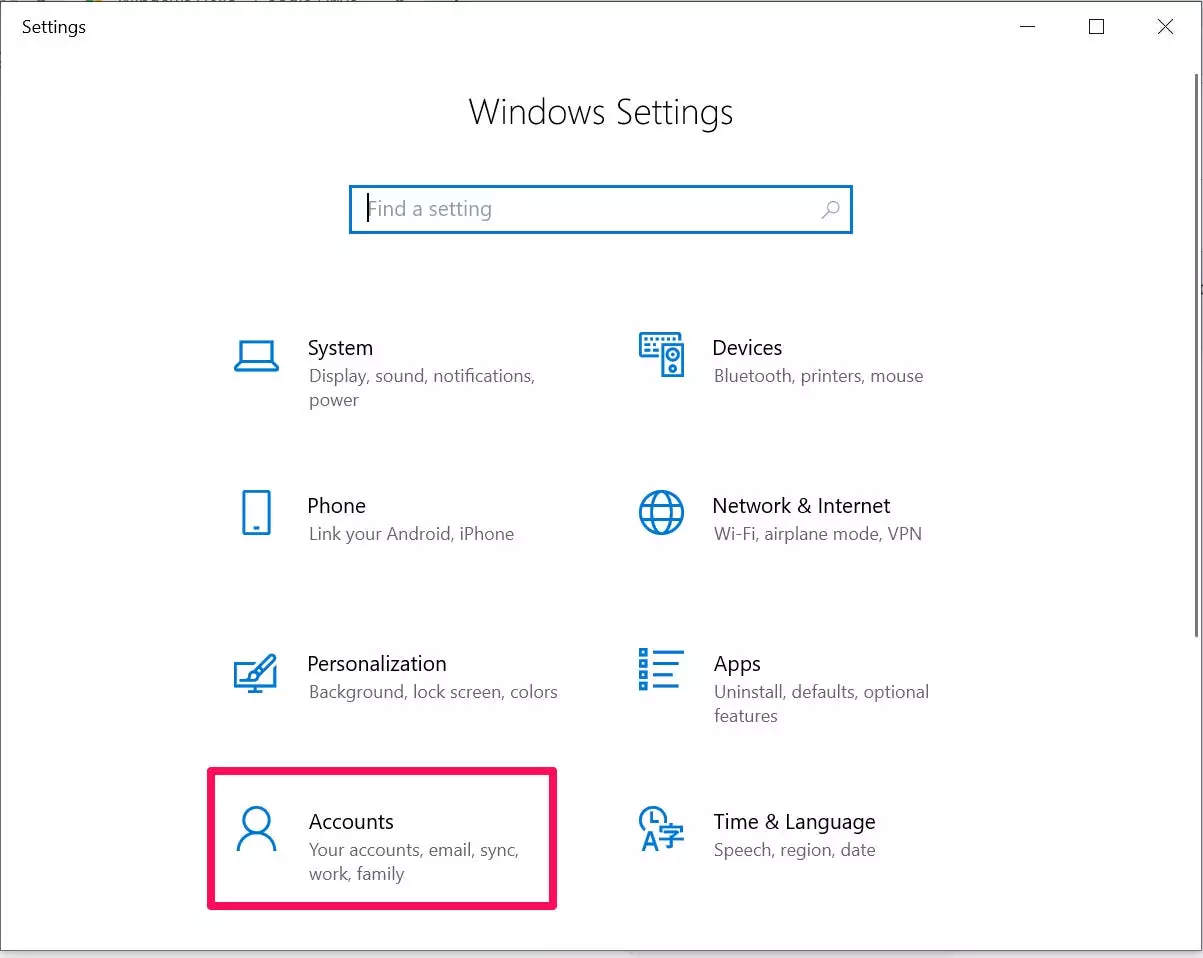The height and width of the screenshot is (958, 1203).
Task: Focus the Find a setting search box
Action: (x=600, y=209)
